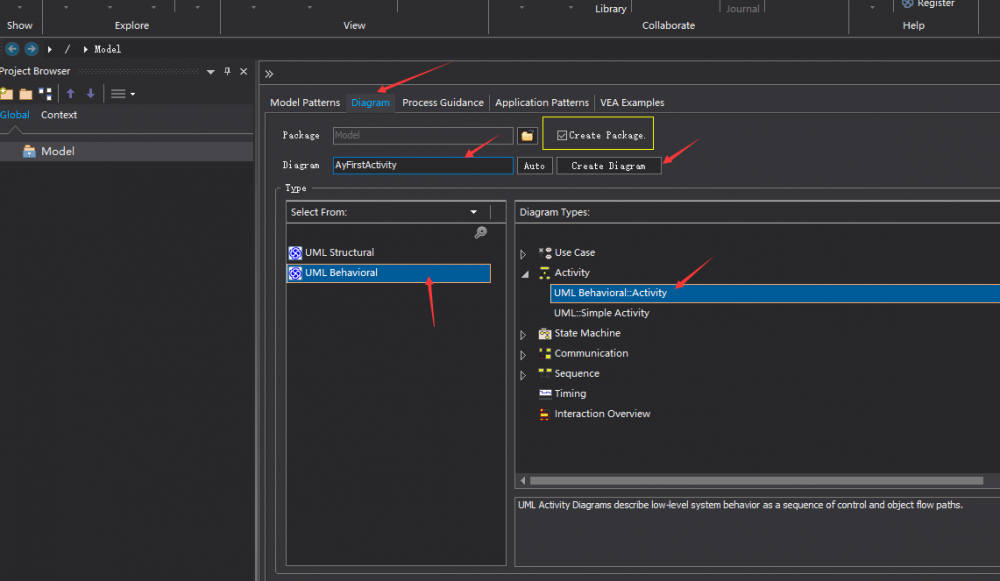Click the move up arrow in Project Browser
The height and width of the screenshot is (581, 1000).
click(69, 93)
